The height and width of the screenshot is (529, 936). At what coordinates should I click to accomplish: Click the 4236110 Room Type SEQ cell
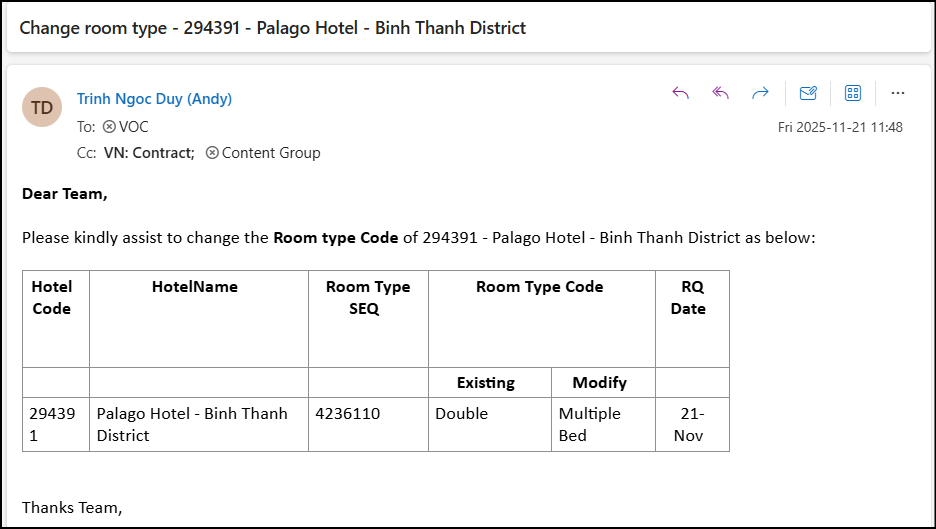[x=347, y=413]
